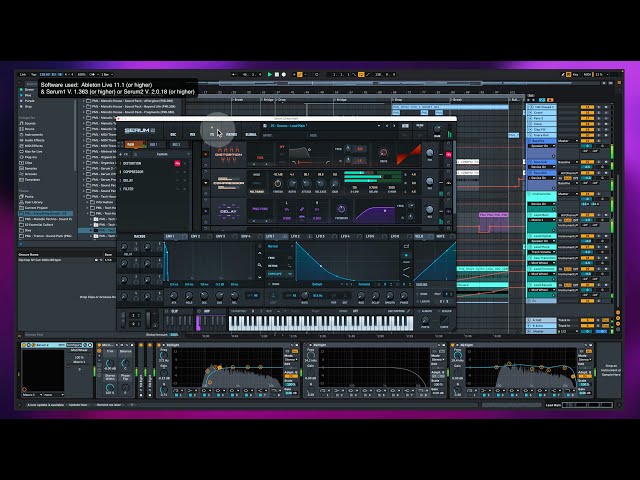Click the envelope REL knob

point(234,296)
